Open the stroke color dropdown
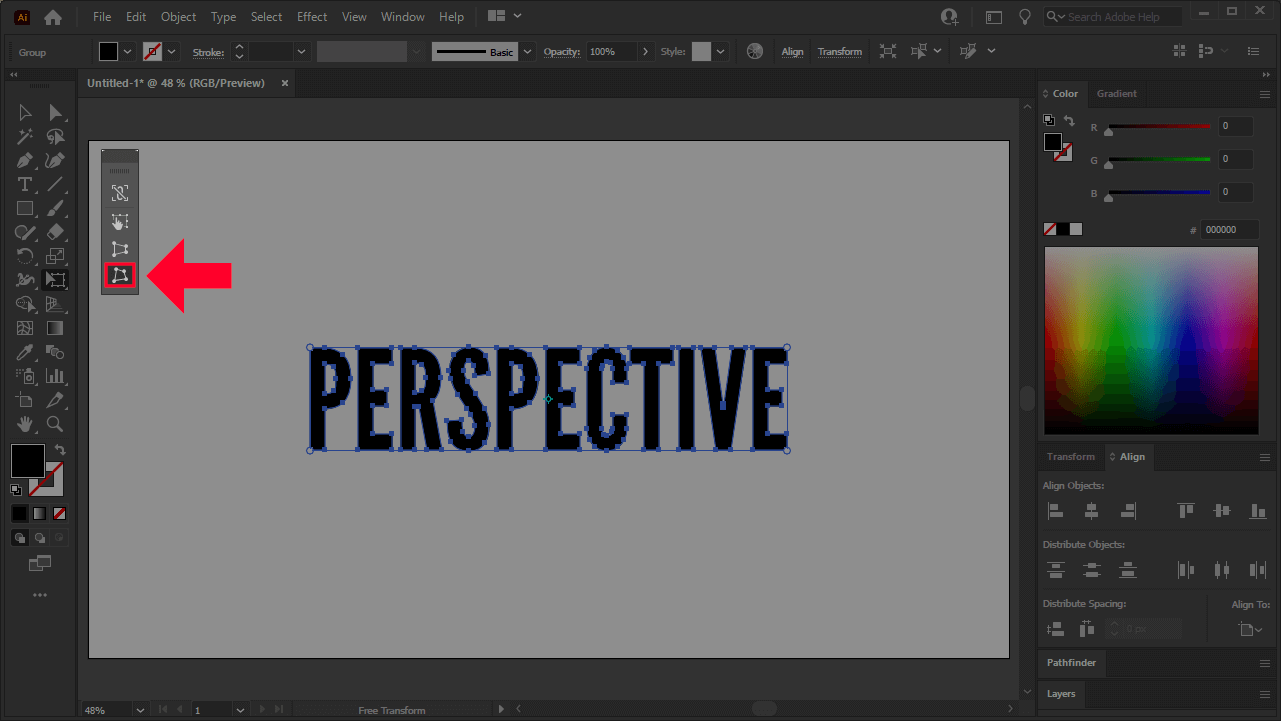The width and height of the screenshot is (1281, 721). point(172,52)
